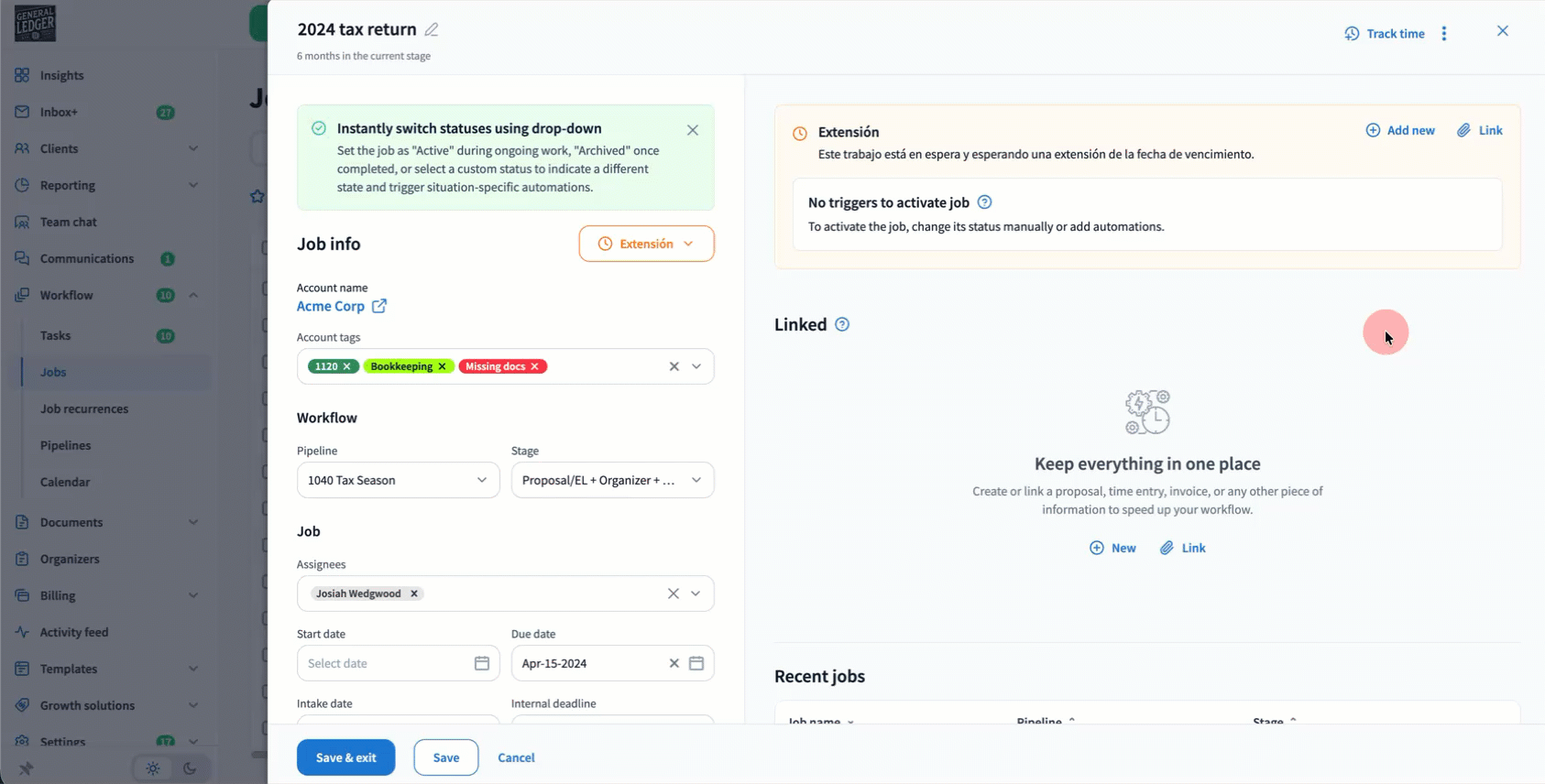The width and height of the screenshot is (1545, 784).
Task: Close the 2024 tax return panel
Action: click(1503, 31)
